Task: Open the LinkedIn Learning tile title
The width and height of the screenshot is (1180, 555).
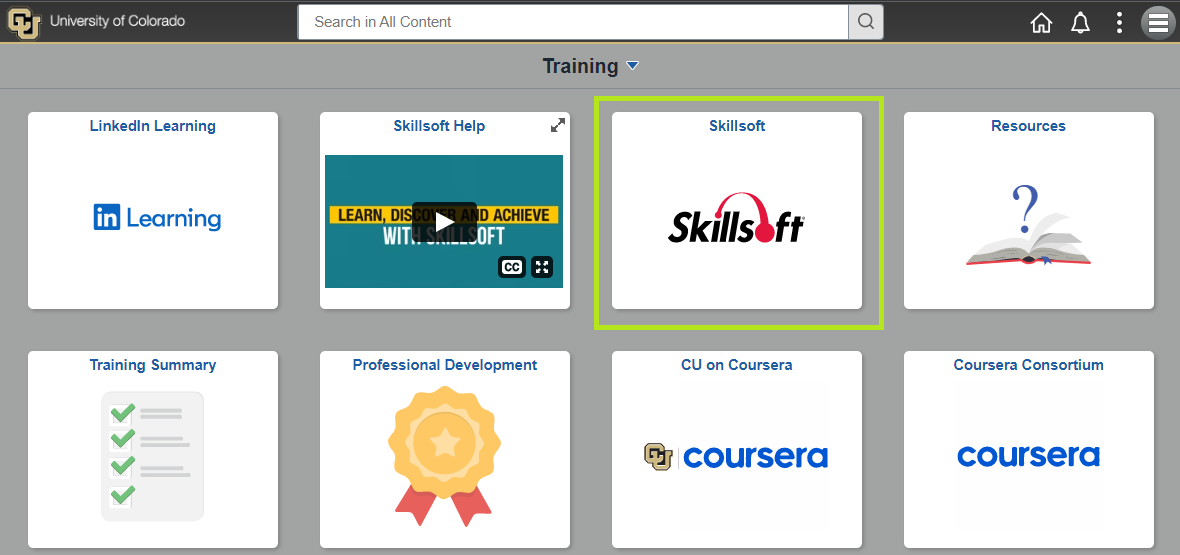Action: pos(153,126)
